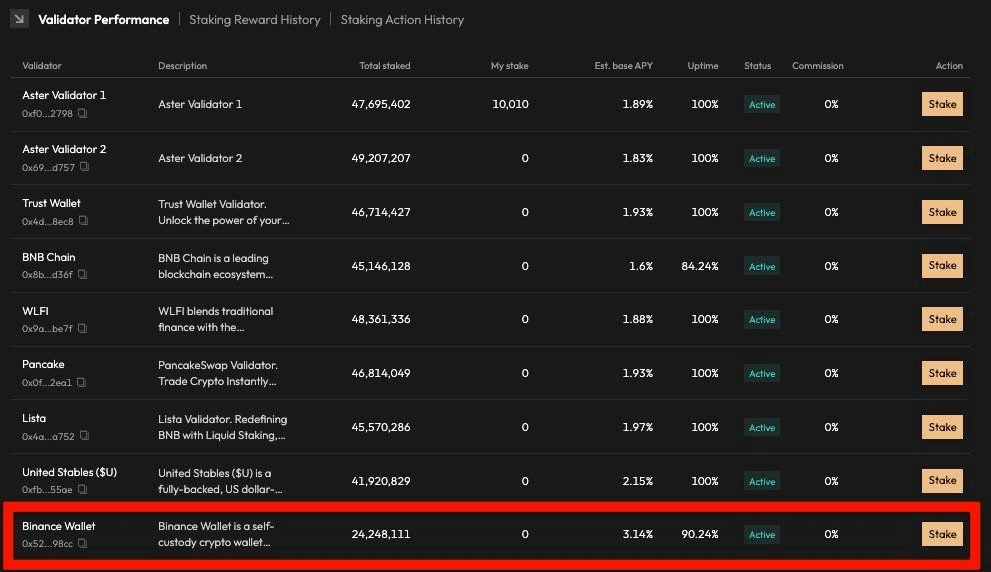Select the Validator Performance tab
The image size is (991, 572).
pos(104,20)
